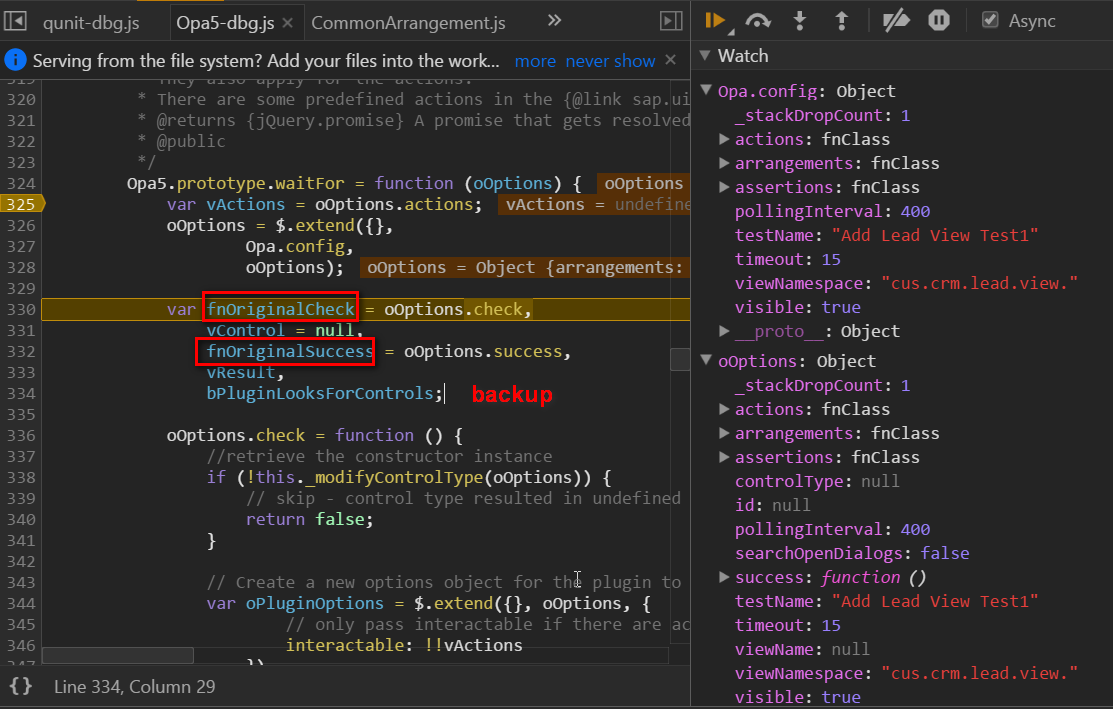Deactivate breakpoints
Image resolution: width=1113 pixels, height=709 pixels.
pos(896,21)
